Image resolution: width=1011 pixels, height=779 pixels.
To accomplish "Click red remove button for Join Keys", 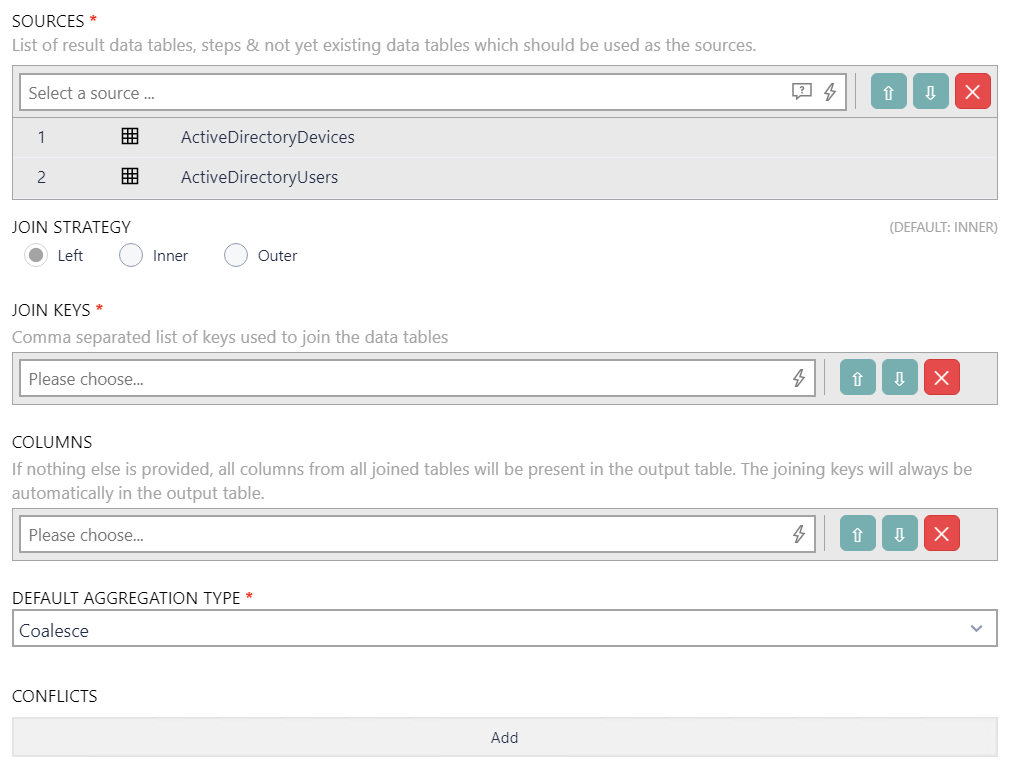I will click(x=941, y=379).
